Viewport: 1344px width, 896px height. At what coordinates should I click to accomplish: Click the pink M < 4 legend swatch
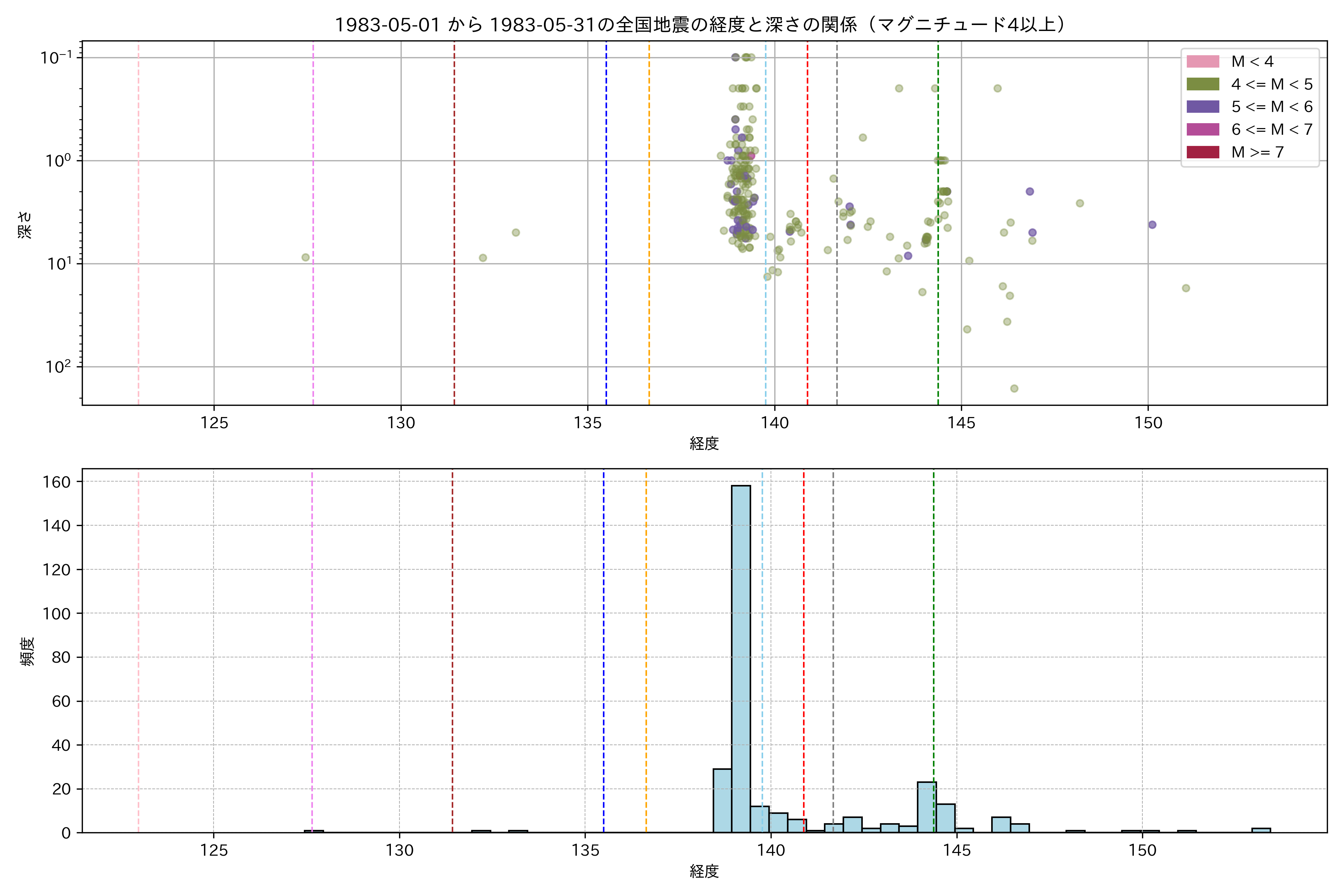[1202, 62]
